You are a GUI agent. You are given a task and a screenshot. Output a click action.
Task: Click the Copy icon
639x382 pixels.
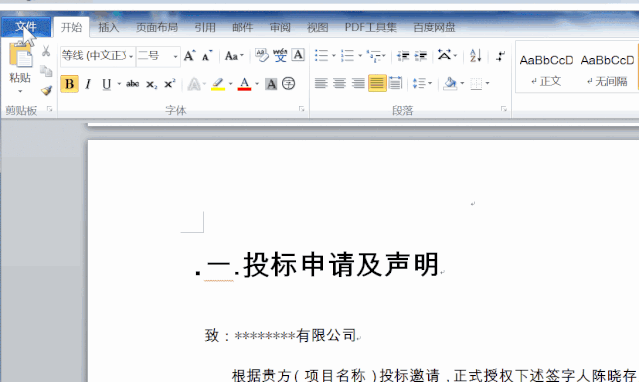46,71
